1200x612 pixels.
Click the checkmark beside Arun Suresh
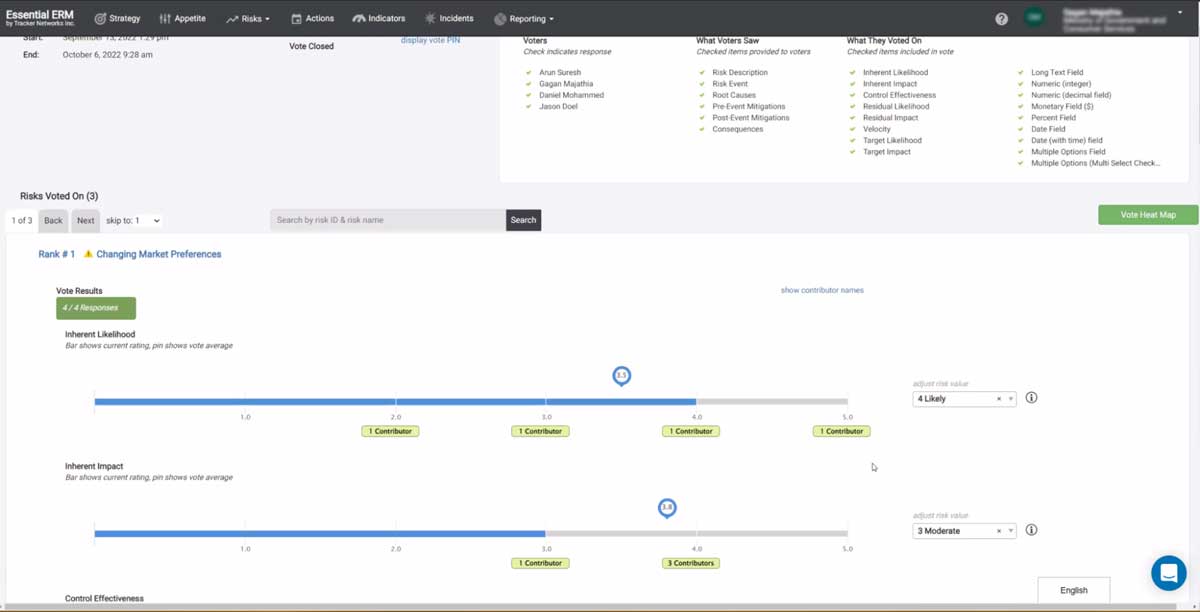pos(529,73)
